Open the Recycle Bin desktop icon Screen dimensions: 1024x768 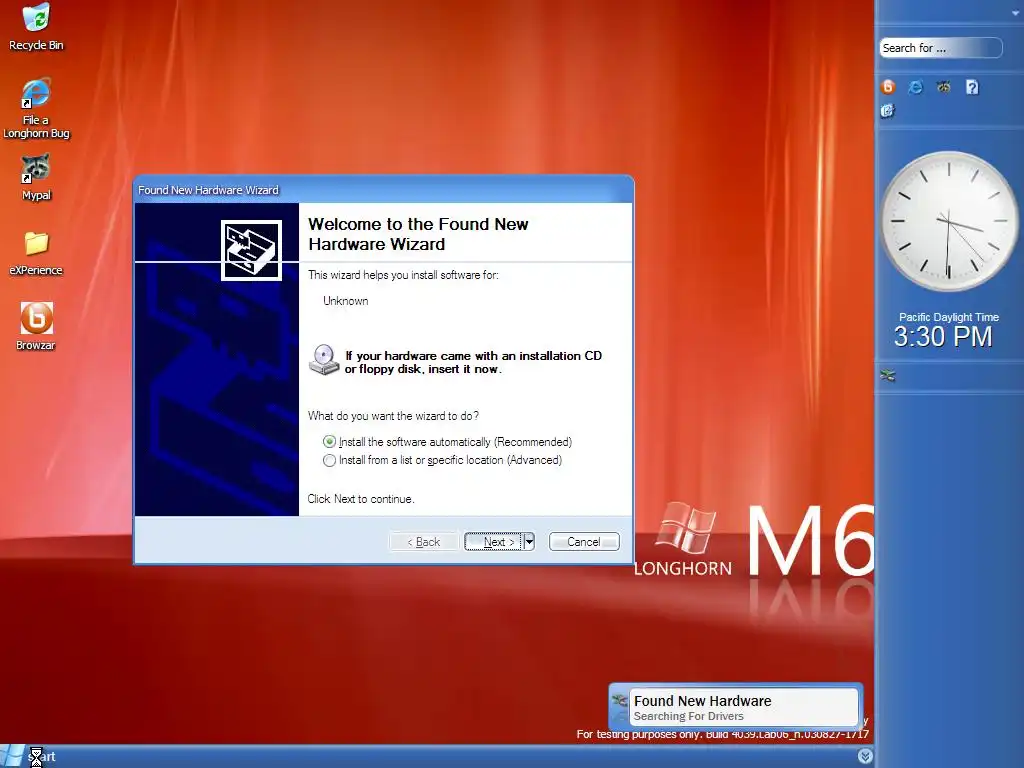[36, 26]
